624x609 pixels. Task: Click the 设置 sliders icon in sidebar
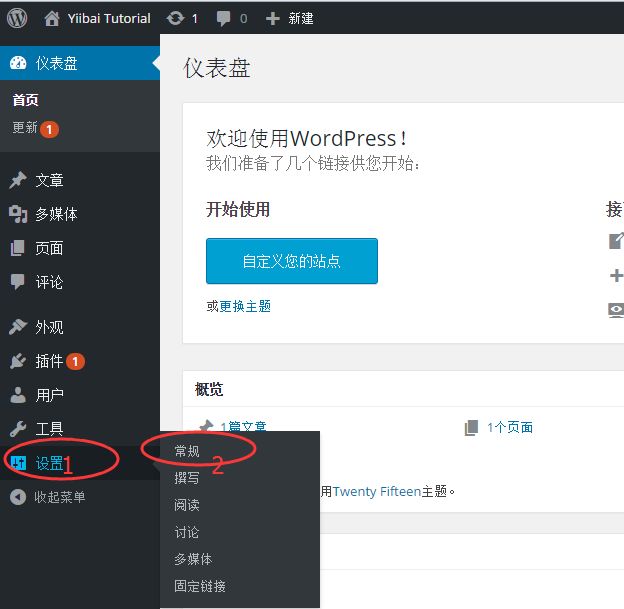18,463
